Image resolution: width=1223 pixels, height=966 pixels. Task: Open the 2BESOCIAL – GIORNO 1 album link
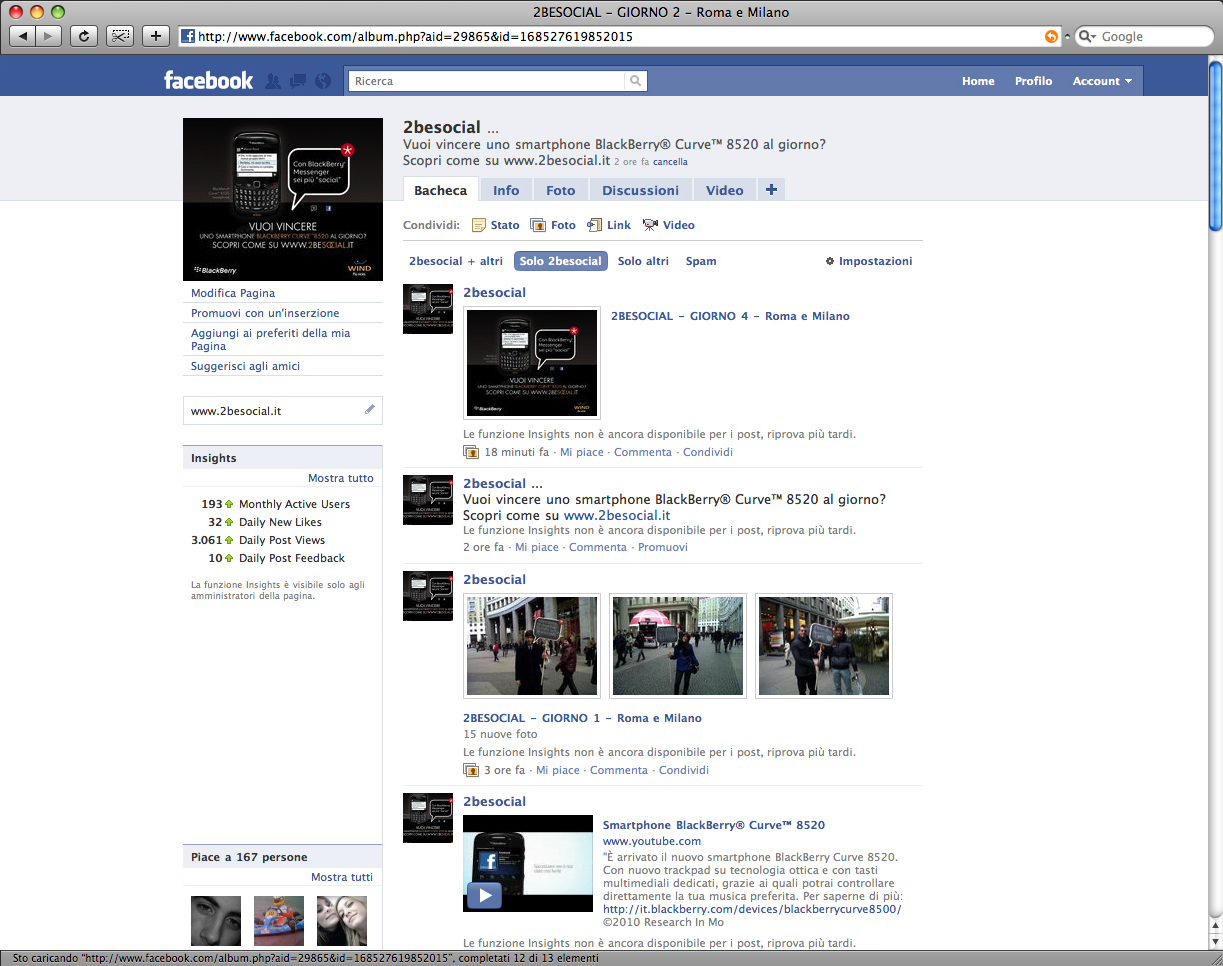point(583,718)
